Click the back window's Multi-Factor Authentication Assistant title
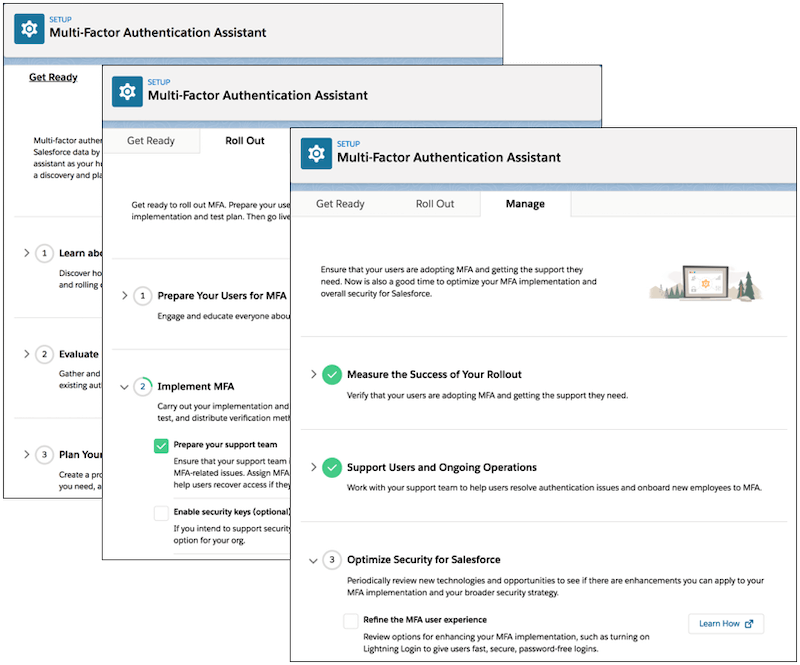This screenshot has width=800, height=665. coord(158,33)
